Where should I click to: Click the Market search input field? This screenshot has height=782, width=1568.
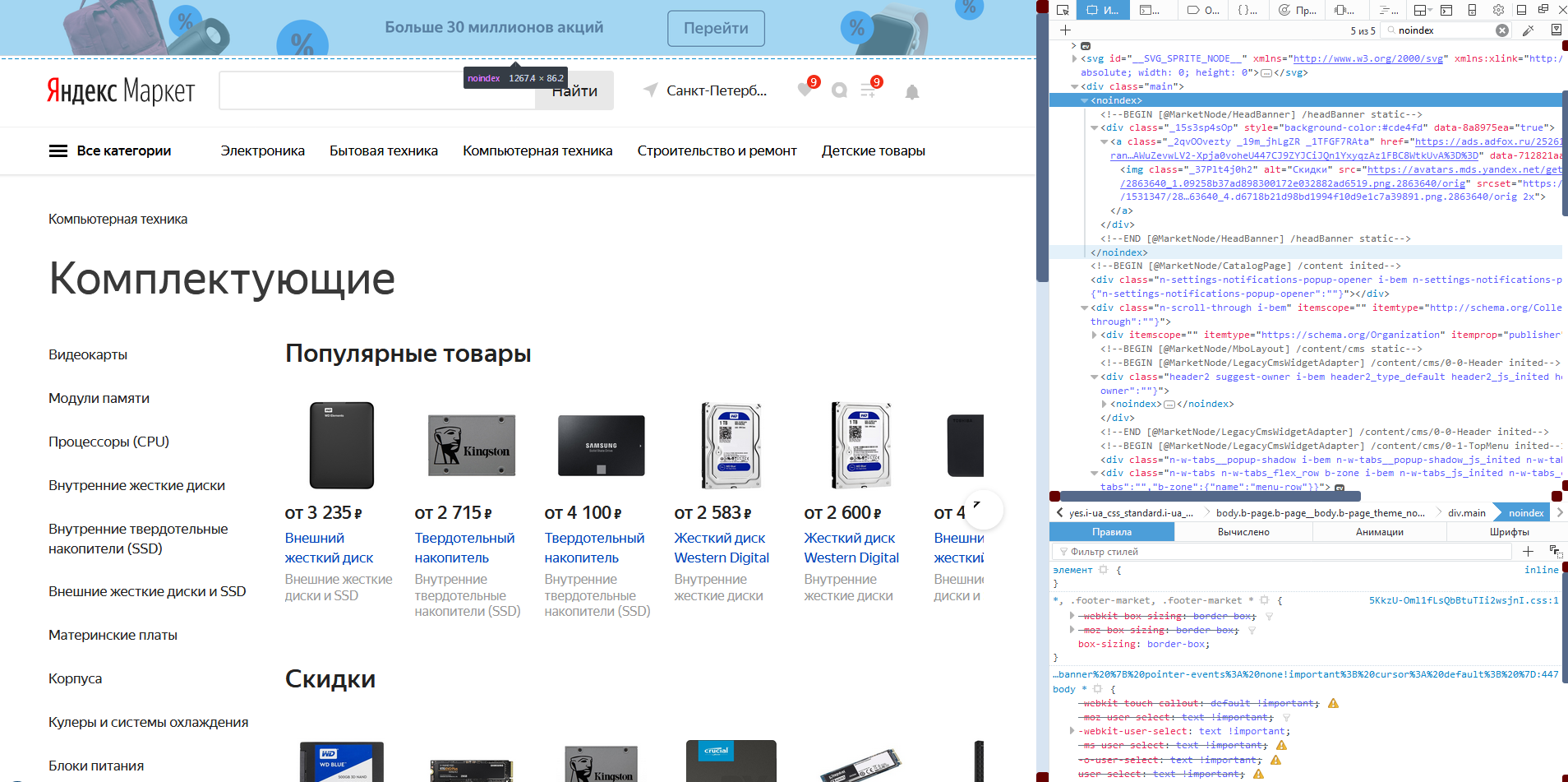point(377,90)
